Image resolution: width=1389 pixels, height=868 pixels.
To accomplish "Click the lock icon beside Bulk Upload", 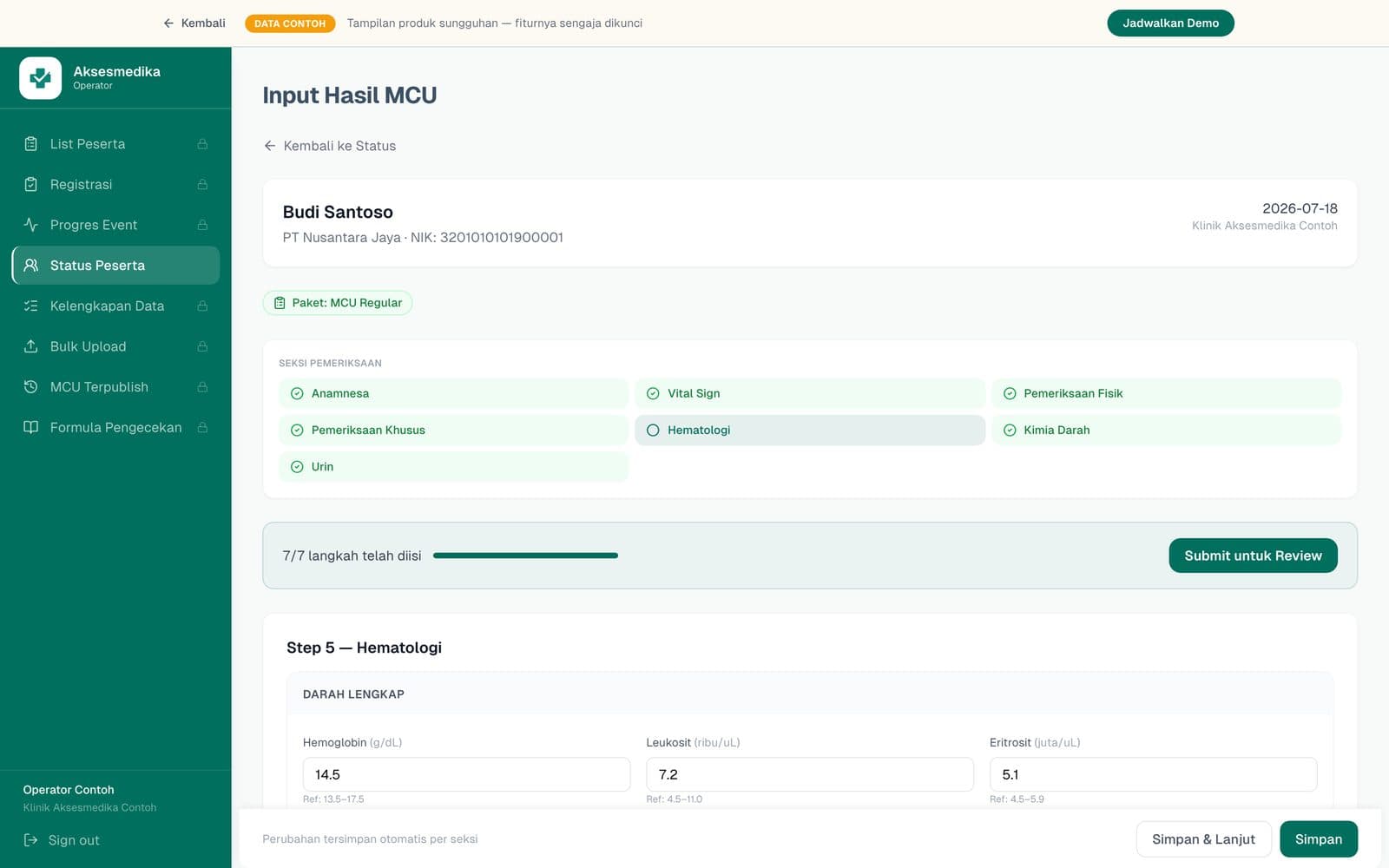I will coord(202,346).
